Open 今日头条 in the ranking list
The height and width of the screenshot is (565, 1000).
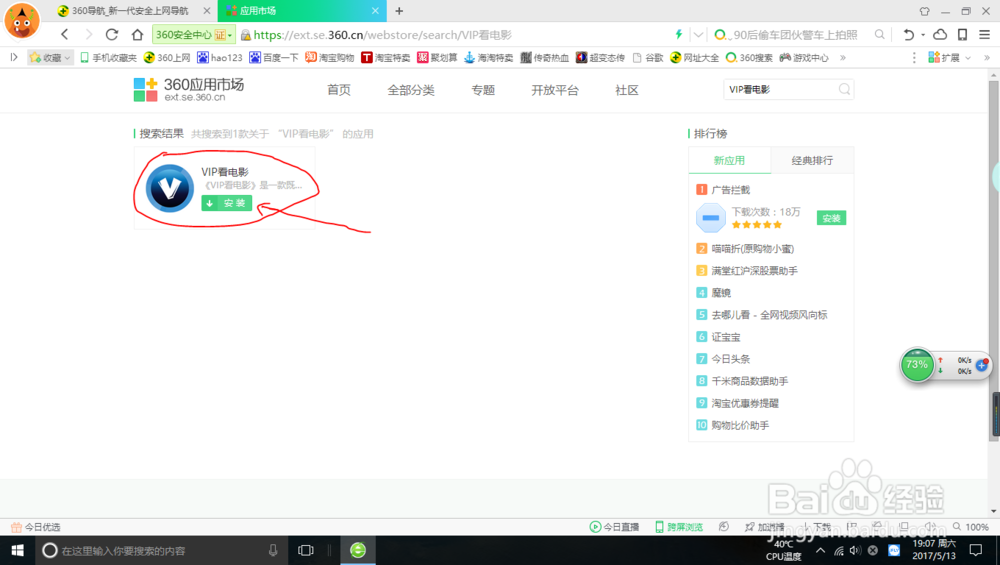tap(730, 359)
